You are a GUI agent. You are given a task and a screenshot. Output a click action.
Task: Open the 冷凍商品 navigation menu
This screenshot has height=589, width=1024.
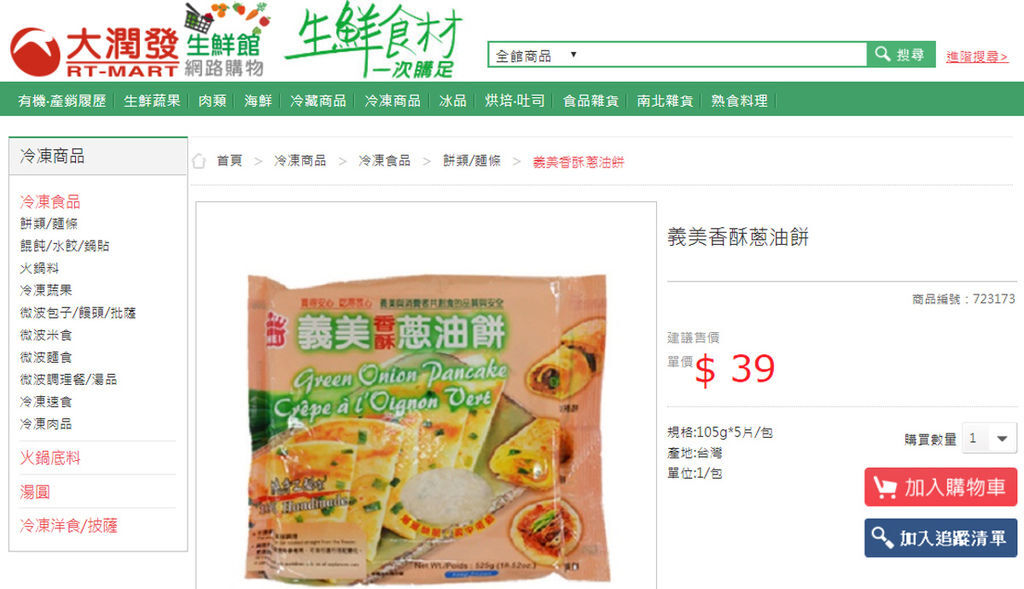point(392,101)
